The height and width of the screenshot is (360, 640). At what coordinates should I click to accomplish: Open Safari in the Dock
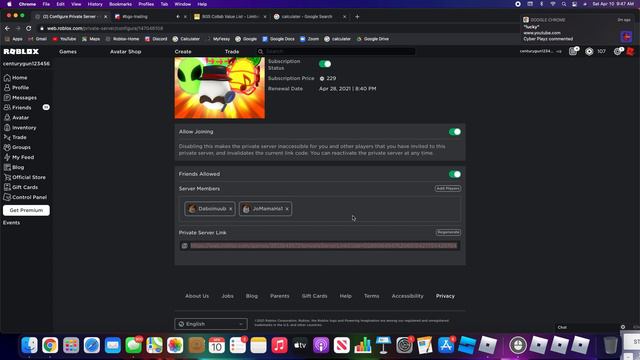point(92,345)
